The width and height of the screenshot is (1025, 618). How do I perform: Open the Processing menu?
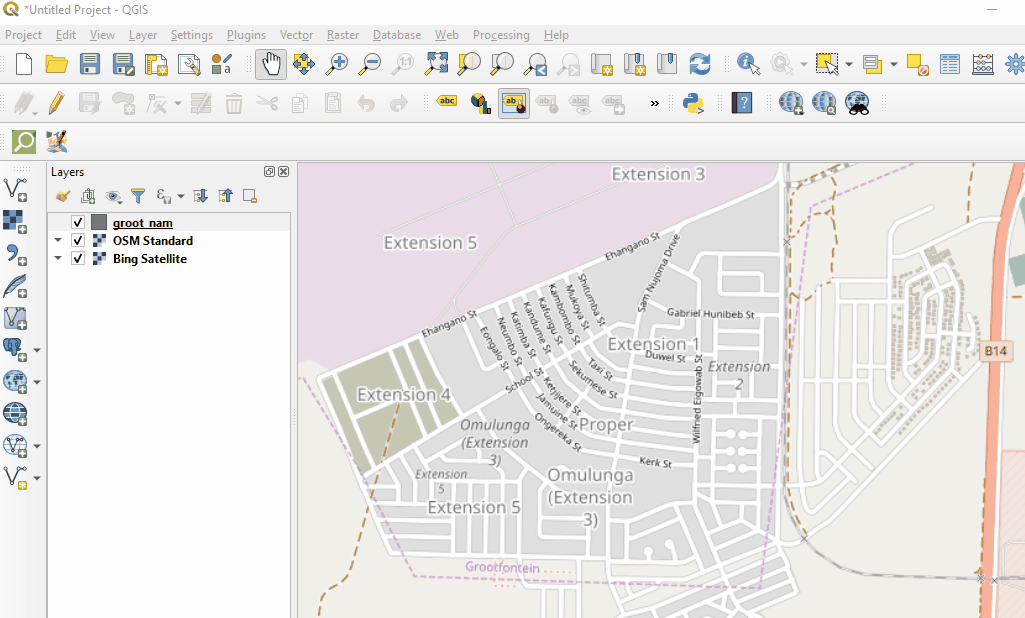(x=501, y=35)
